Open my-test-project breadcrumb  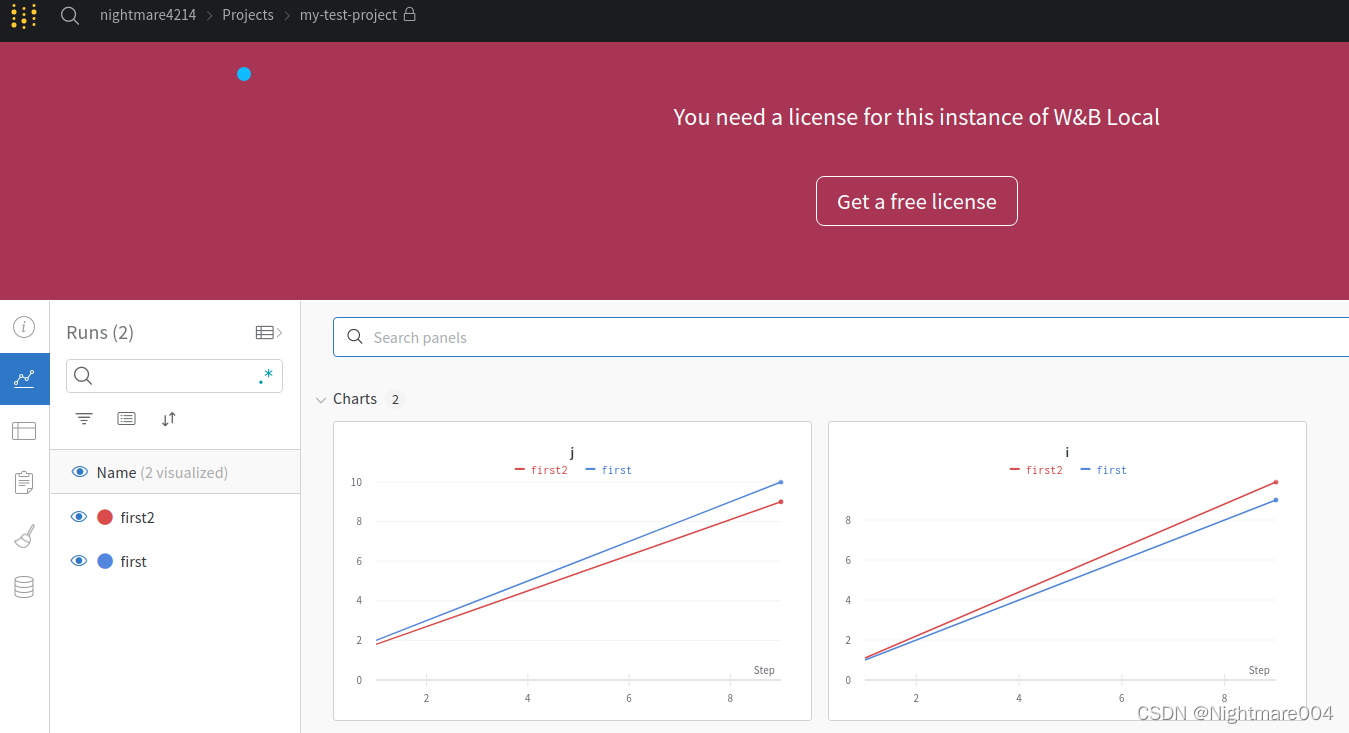[x=348, y=15]
